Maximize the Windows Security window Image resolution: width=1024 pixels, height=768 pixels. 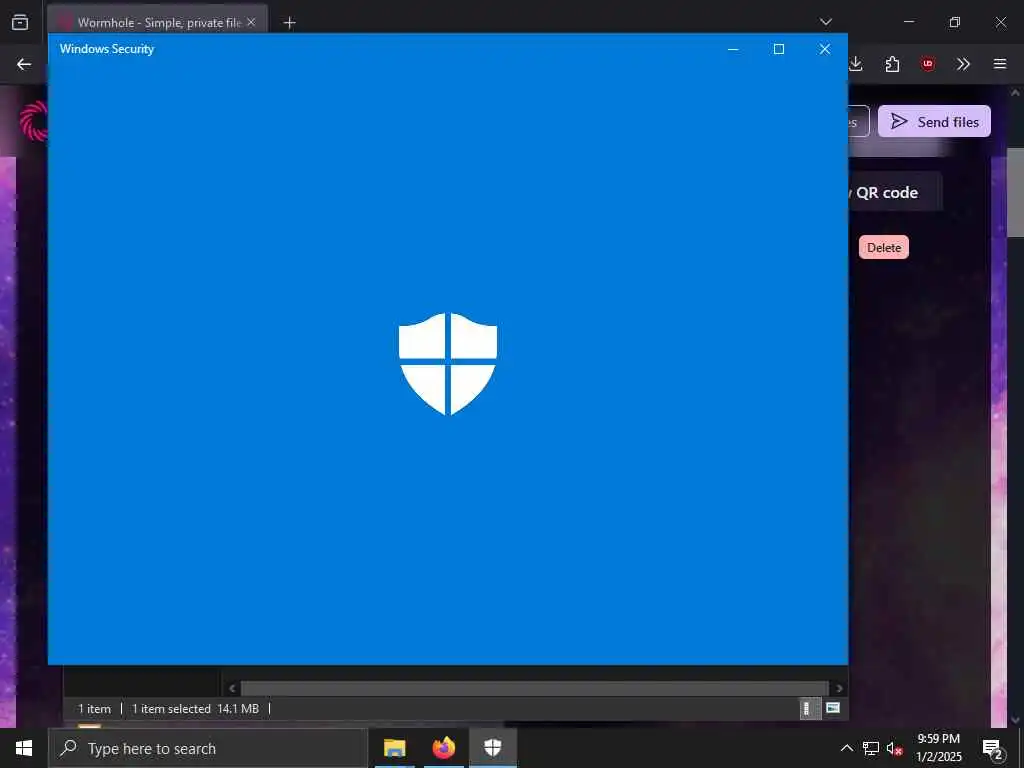coord(778,49)
